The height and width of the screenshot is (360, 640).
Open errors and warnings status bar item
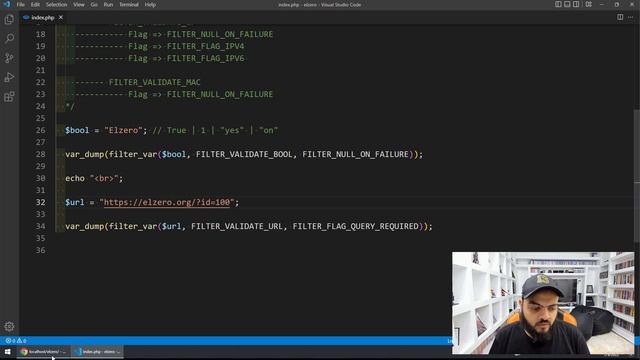16,340
